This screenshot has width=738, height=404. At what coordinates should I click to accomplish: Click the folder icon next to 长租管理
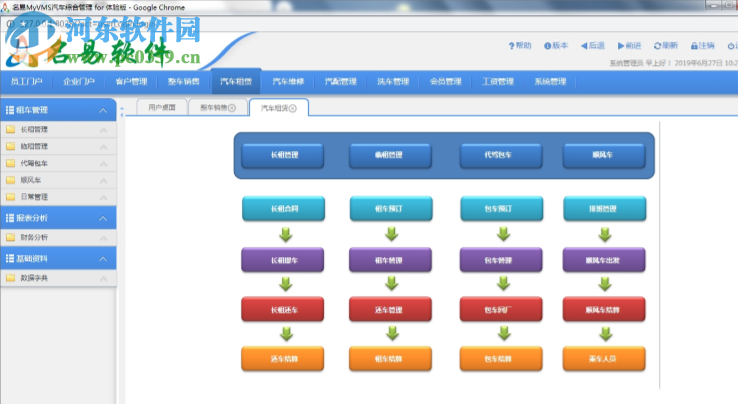pyautogui.click(x=10, y=129)
